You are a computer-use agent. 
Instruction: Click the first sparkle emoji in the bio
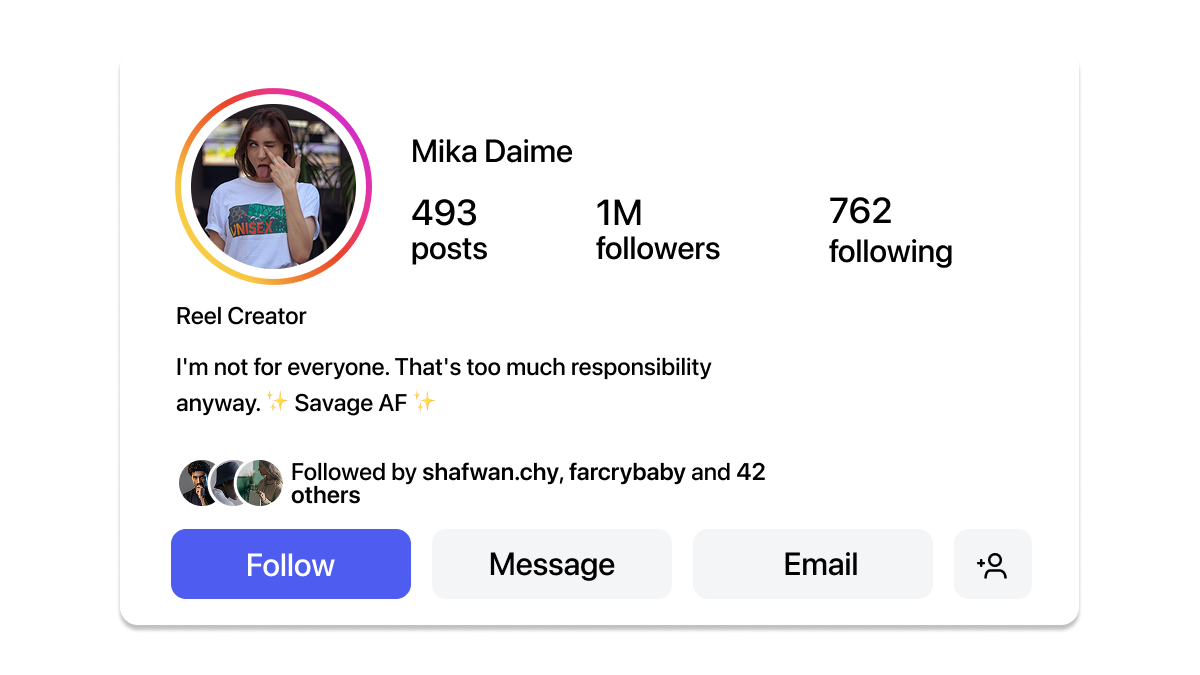pyautogui.click(x=276, y=402)
